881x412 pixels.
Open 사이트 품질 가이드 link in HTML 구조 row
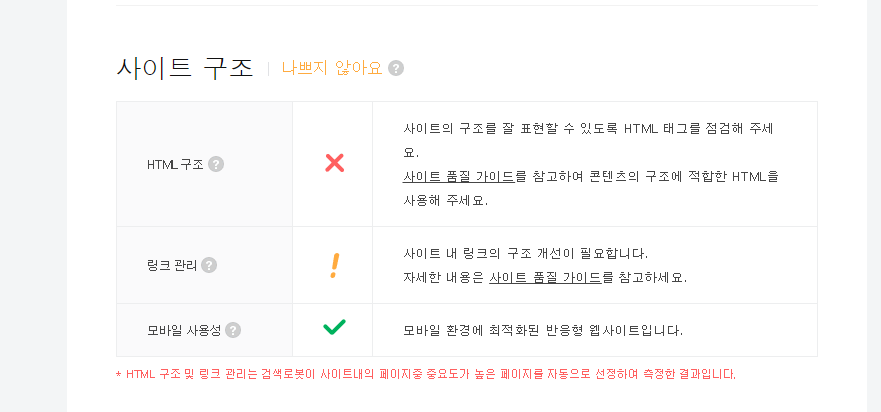tap(458, 177)
